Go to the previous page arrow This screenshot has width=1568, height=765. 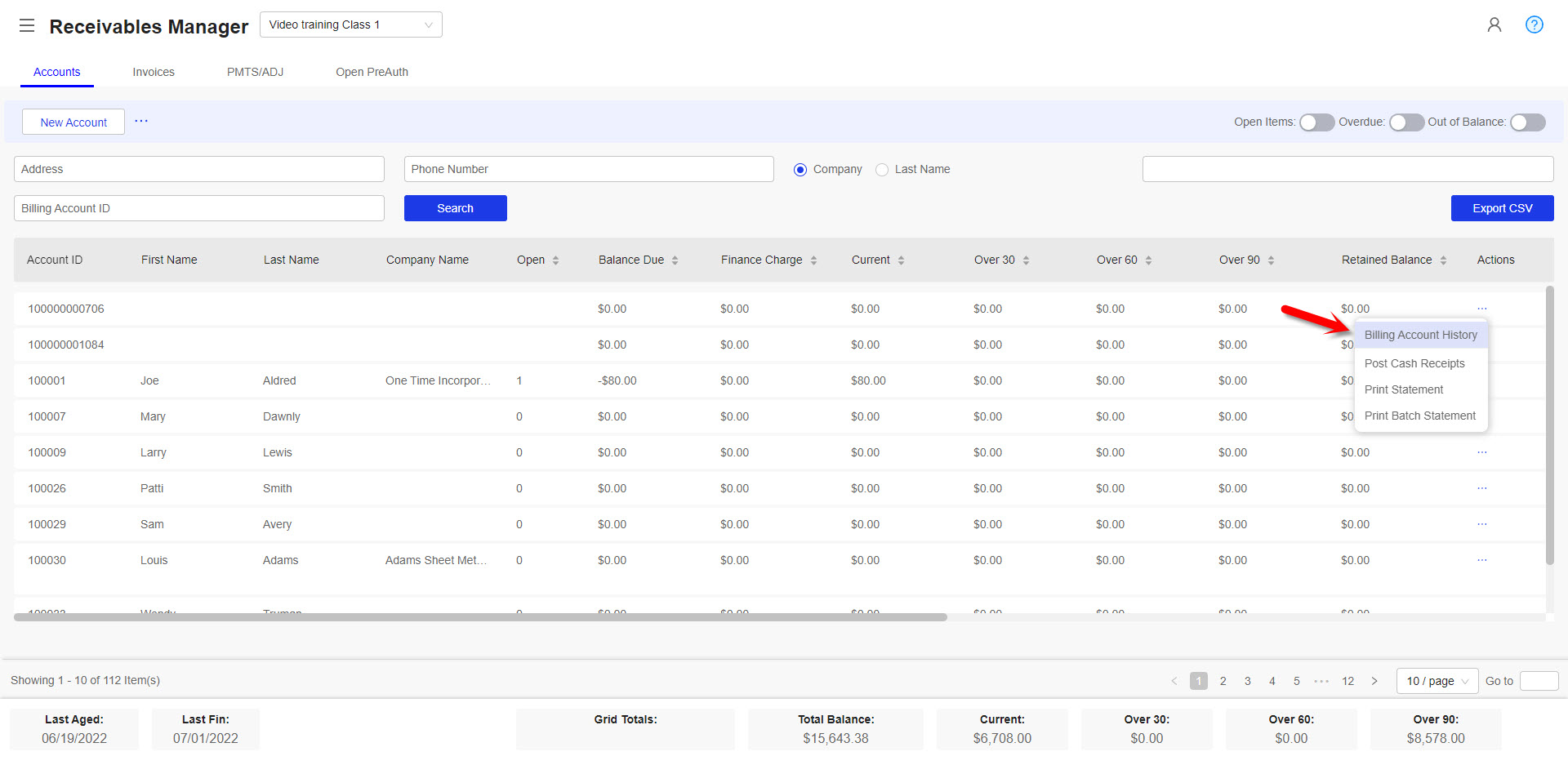pyautogui.click(x=1174, y=681)
